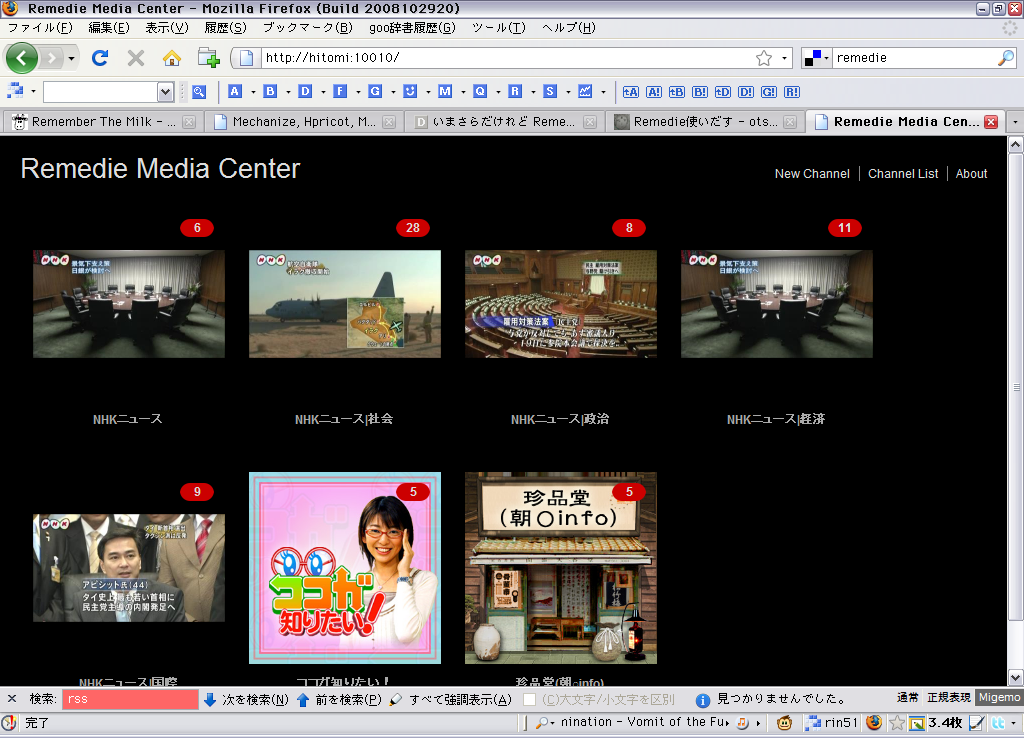
Task: Click the goo dictionary 'G' toolbar icon
Action: point(375,91)
